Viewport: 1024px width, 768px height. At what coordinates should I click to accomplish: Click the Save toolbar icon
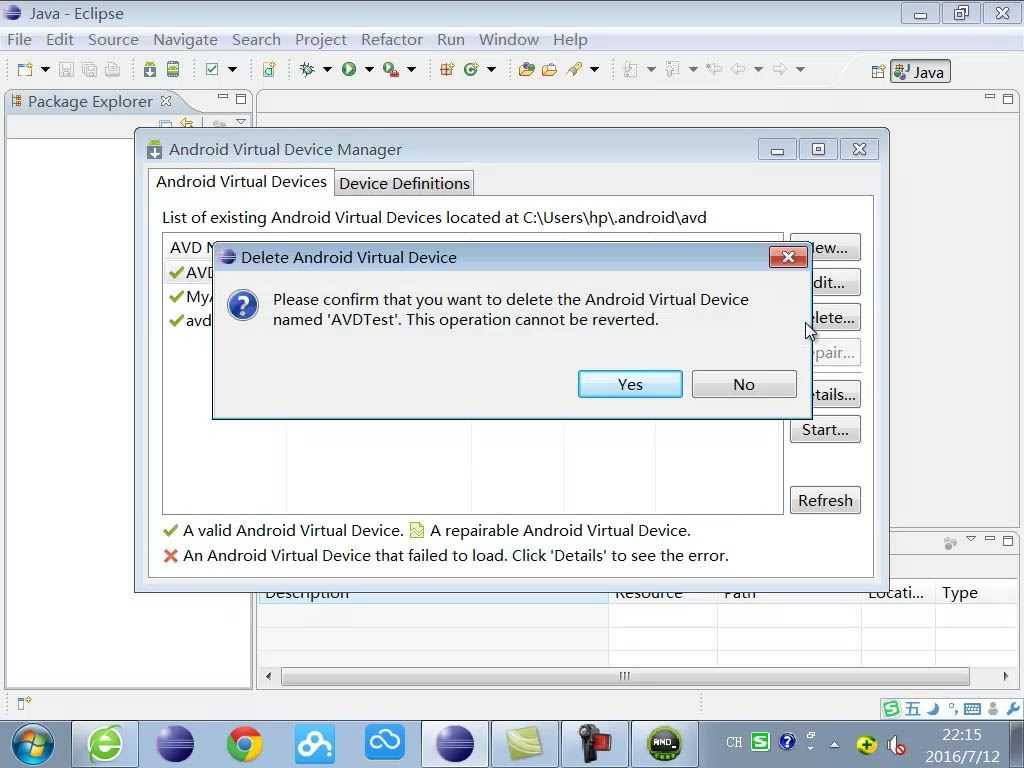click(66, 69)
